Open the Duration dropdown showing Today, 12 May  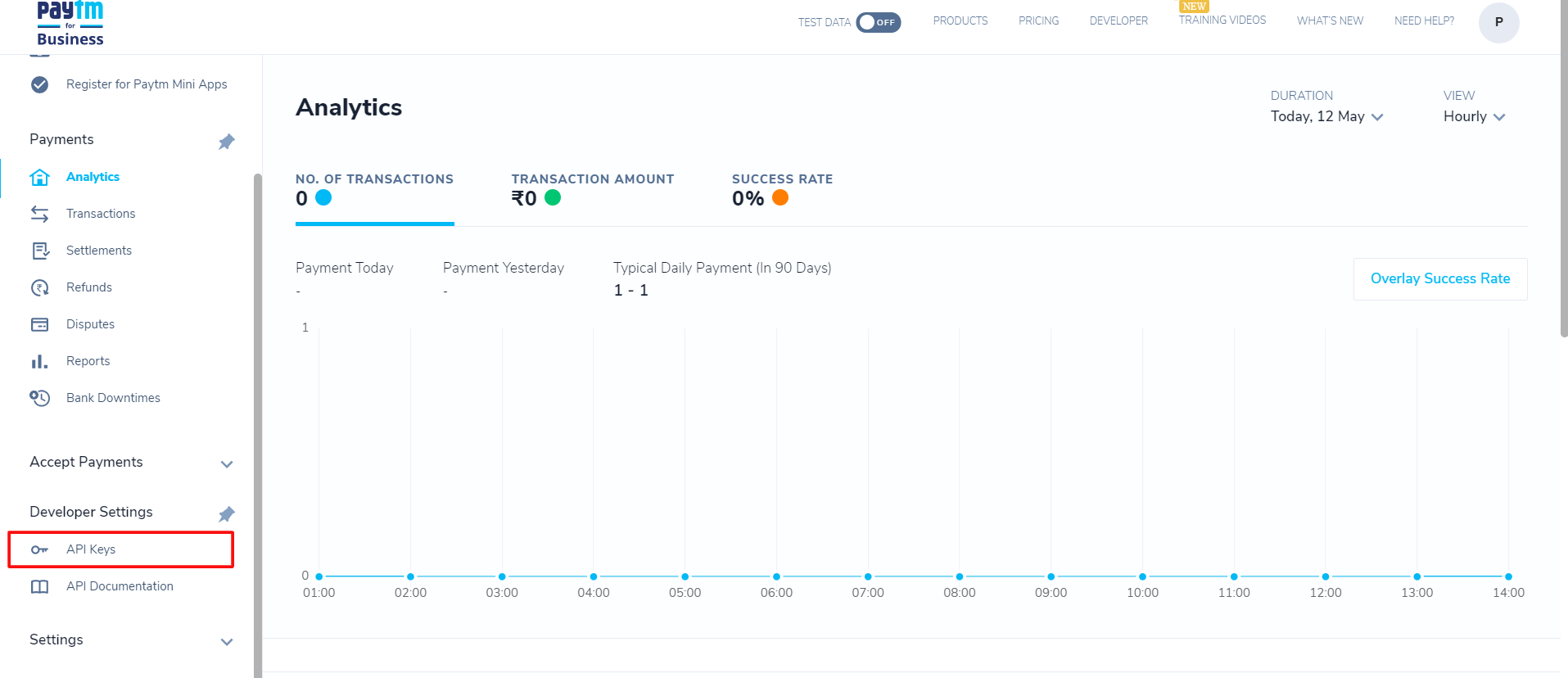[1326, 116]
